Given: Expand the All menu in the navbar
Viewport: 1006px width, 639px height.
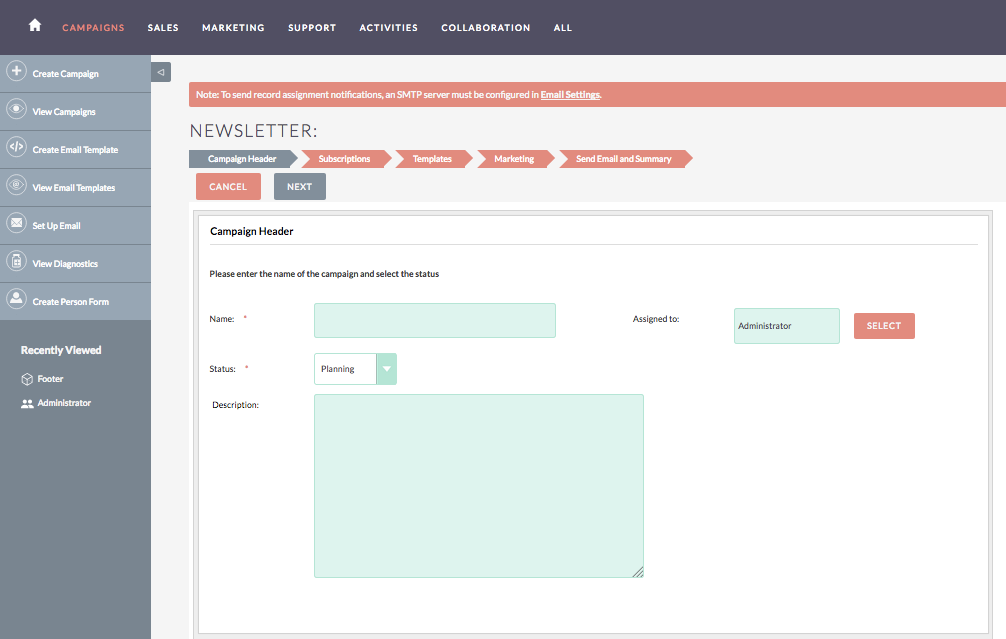Looking at the screenshot, I should 563,28.
